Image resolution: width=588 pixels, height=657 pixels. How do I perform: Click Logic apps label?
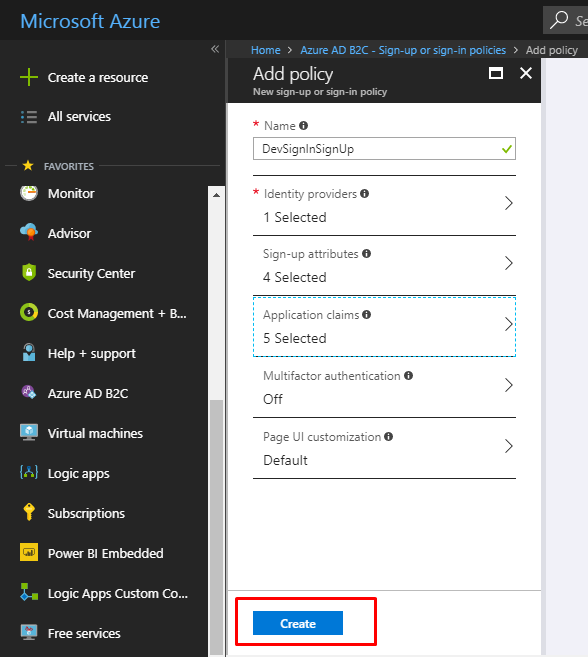[x=79, y=474]
